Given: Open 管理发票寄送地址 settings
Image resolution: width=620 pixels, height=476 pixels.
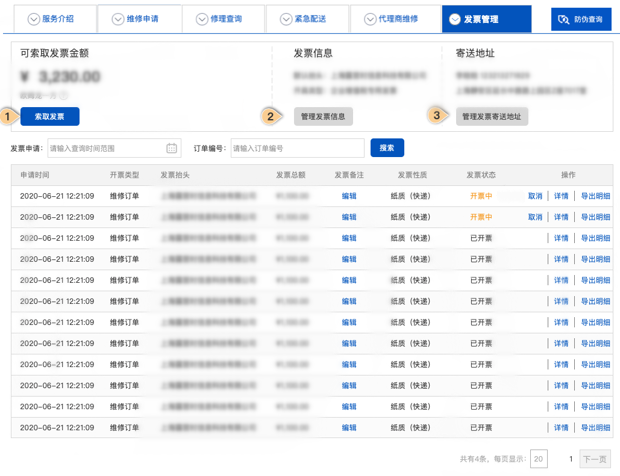Looking at the screenshot, I should point(491,116).
